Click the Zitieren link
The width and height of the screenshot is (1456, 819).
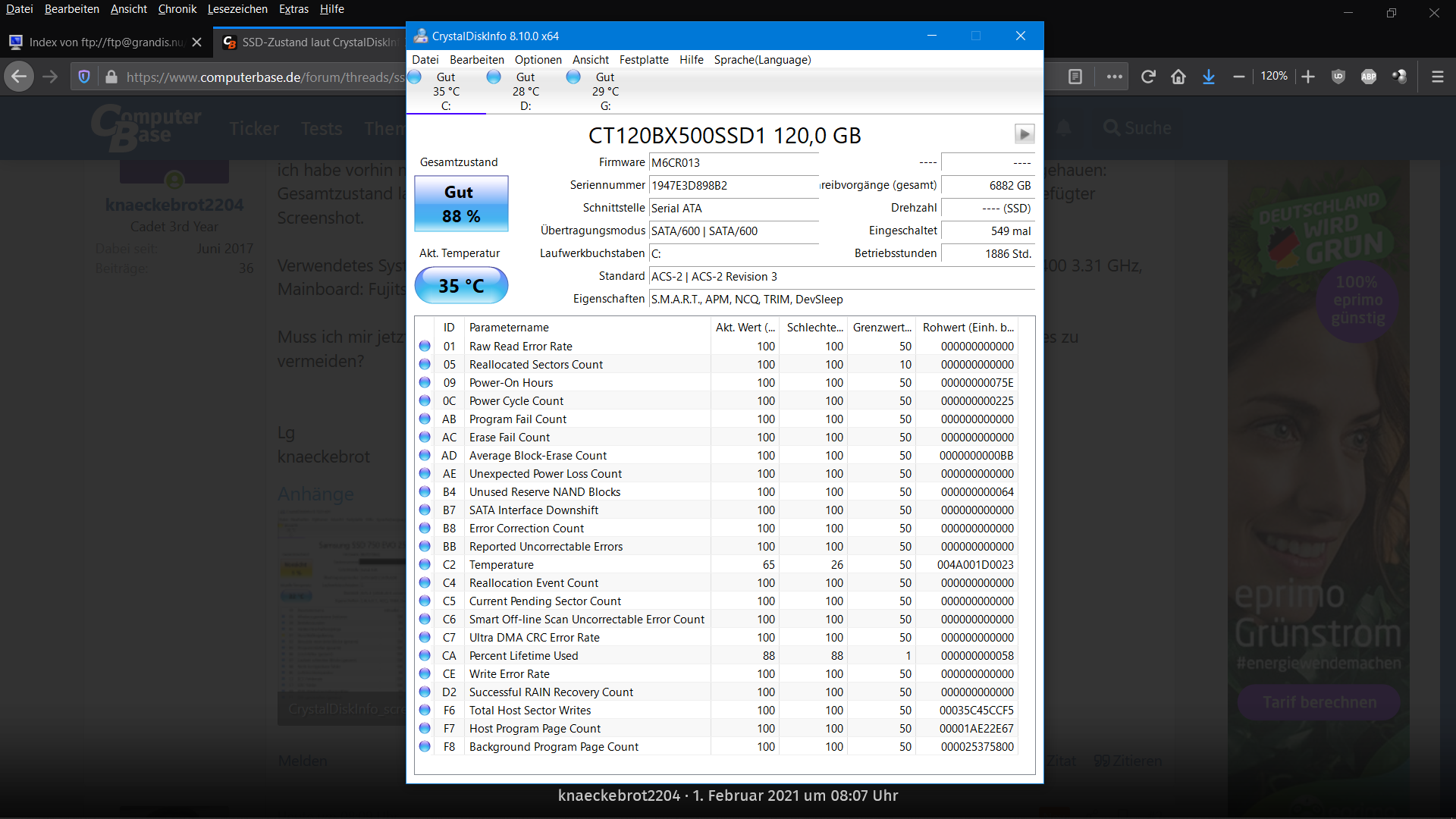pyautogui.click(x=1135, y=761)
